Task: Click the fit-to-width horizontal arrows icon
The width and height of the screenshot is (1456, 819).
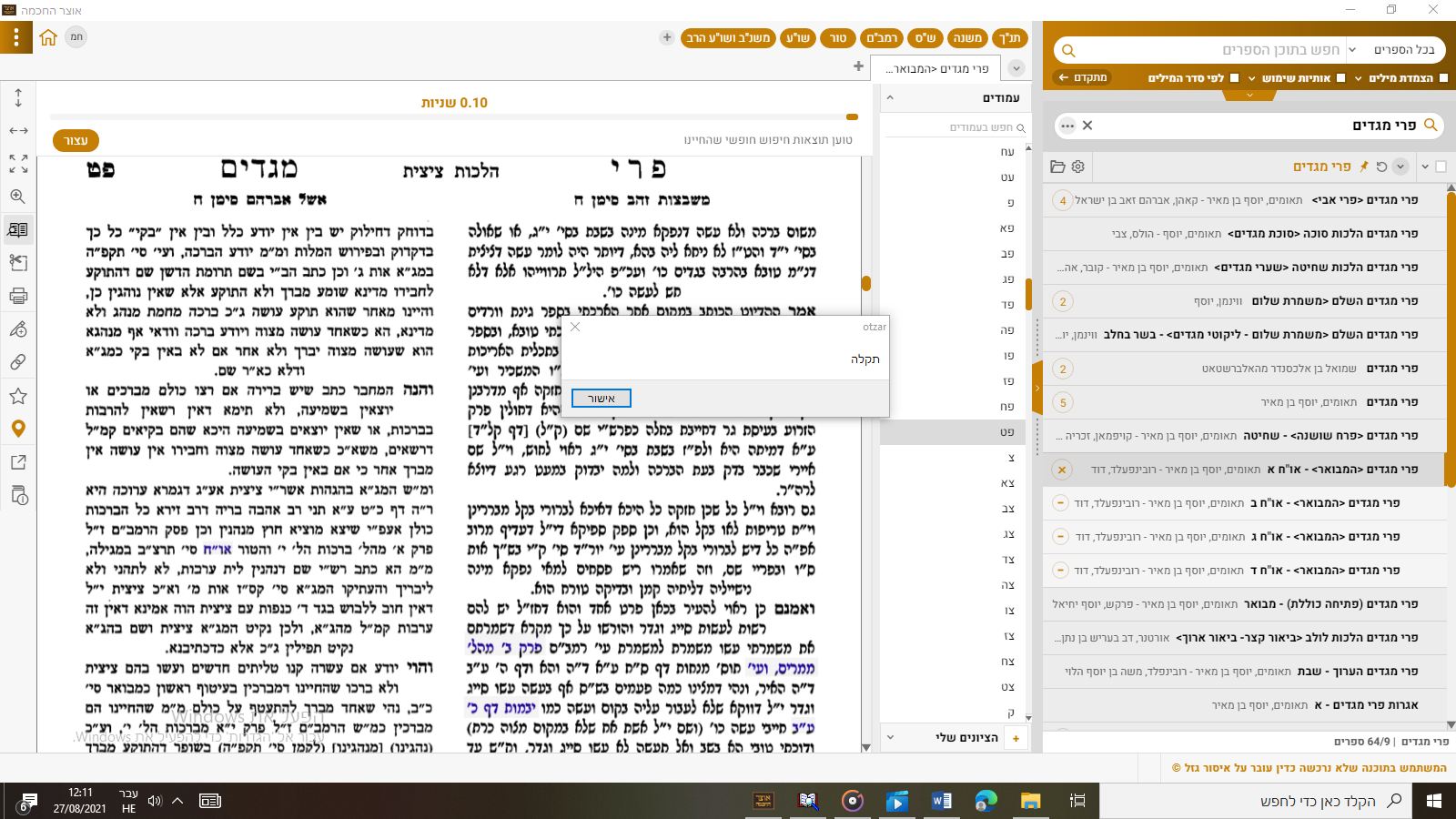Action: point(18,131)
